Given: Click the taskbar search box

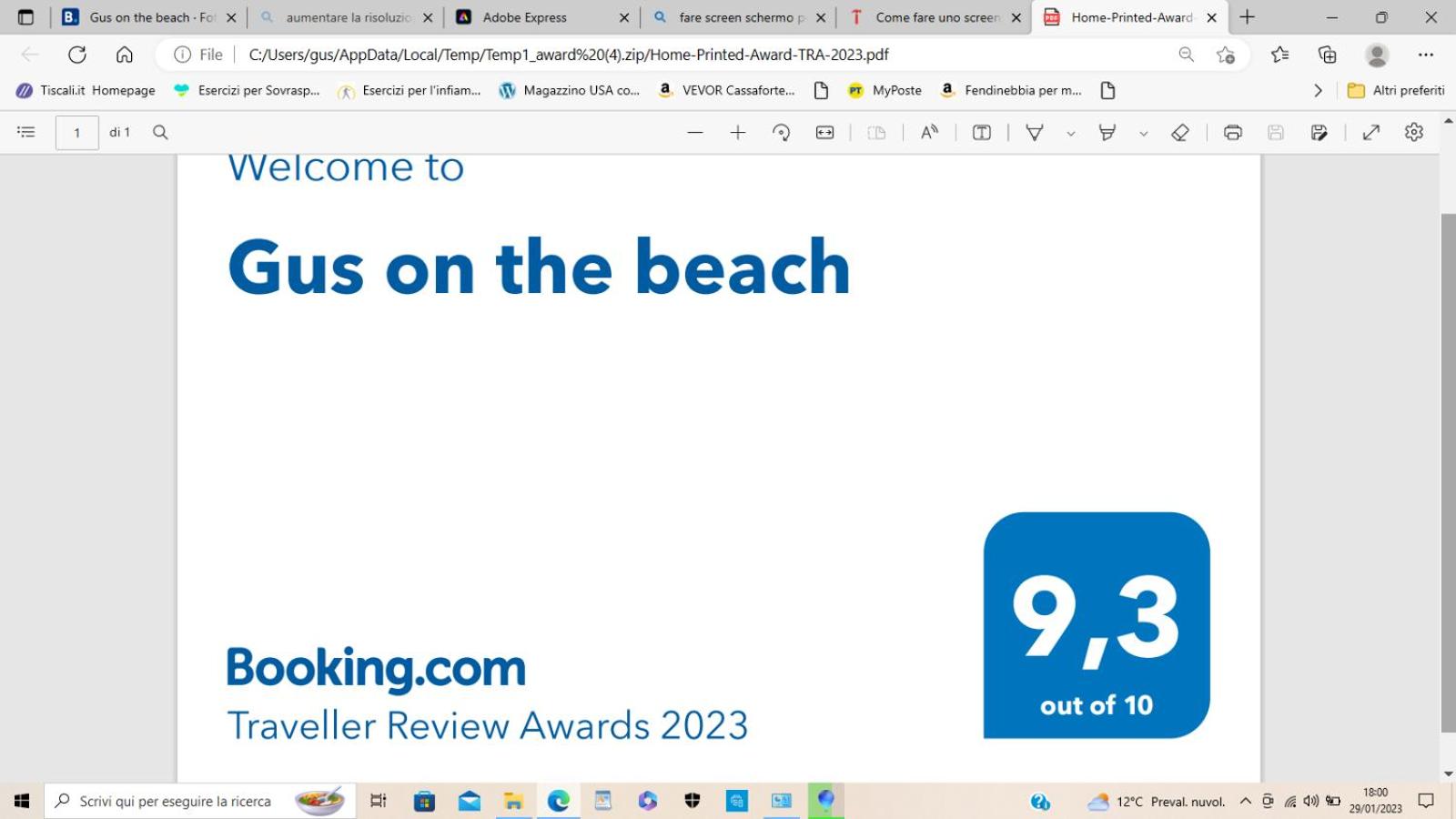Looking at the screenshot, I should pyautogui.click(x=200, y=801).
